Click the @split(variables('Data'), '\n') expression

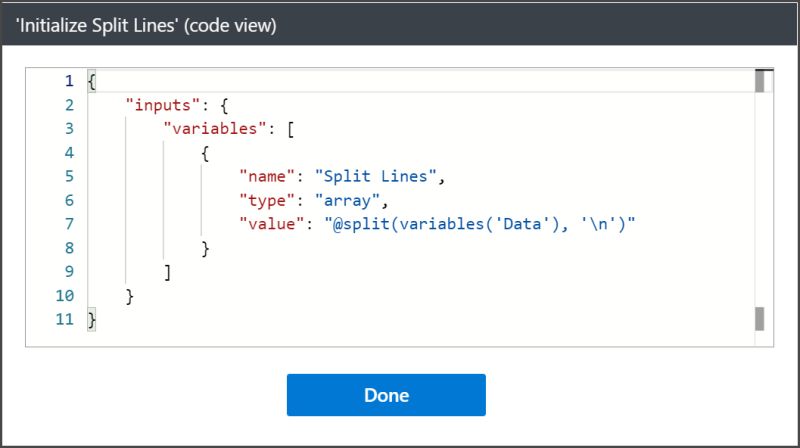coord(480,224)
